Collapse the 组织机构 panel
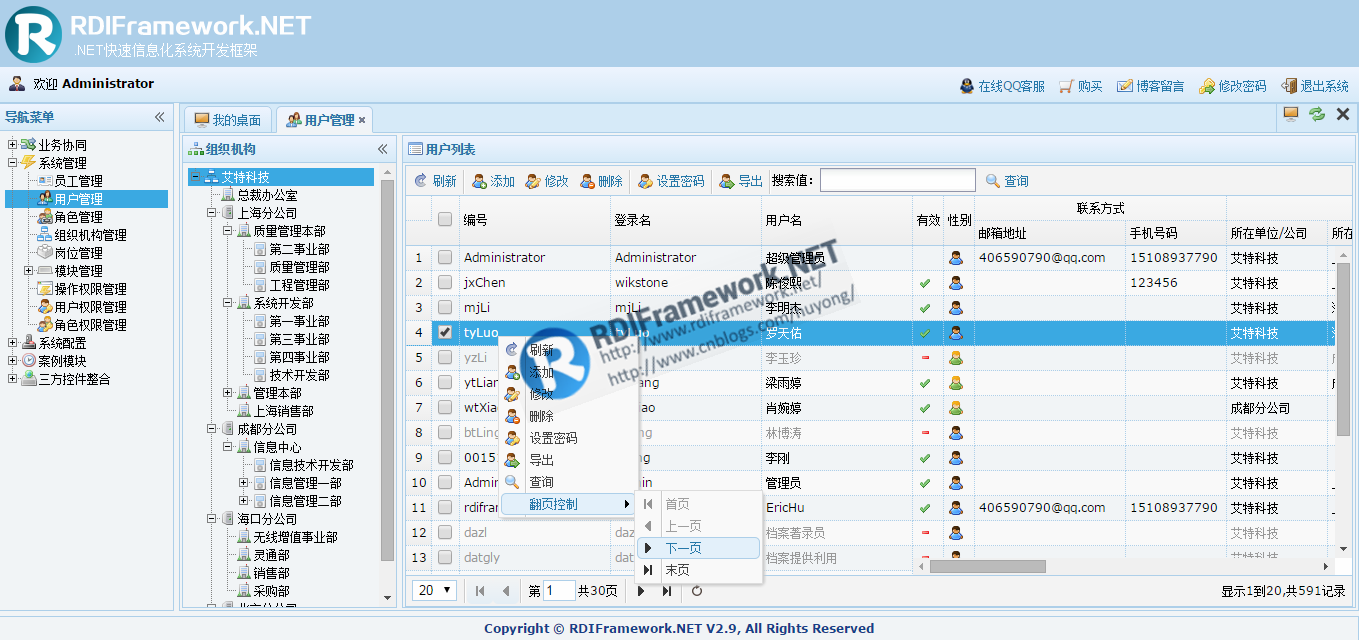1359x640 pixels. [x=382, y=149]
